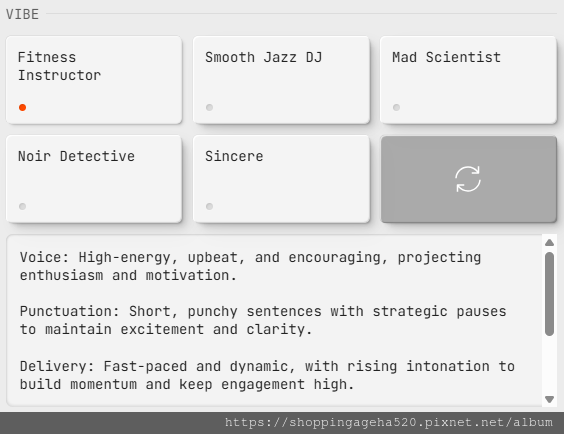Toggle the gray dot on Smooth Jazz DJ
This screenshot has height=434, width=564.
[209, 107]
